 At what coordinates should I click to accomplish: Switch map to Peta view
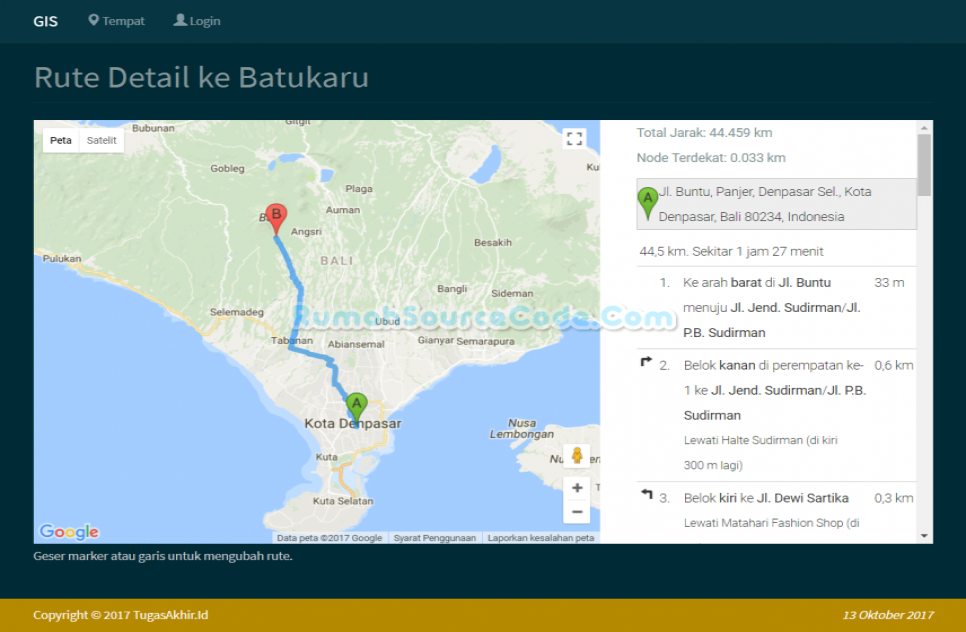click(59, 140)
